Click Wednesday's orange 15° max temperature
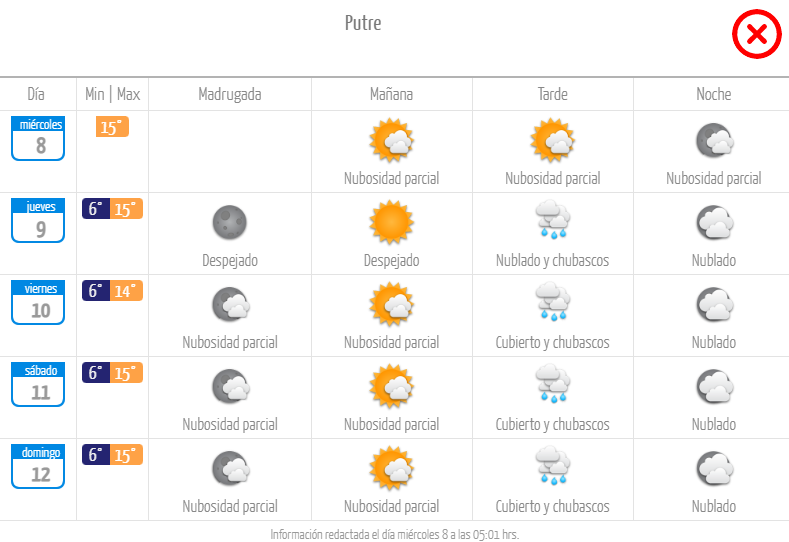789x542 pixels. click(112, 127)
